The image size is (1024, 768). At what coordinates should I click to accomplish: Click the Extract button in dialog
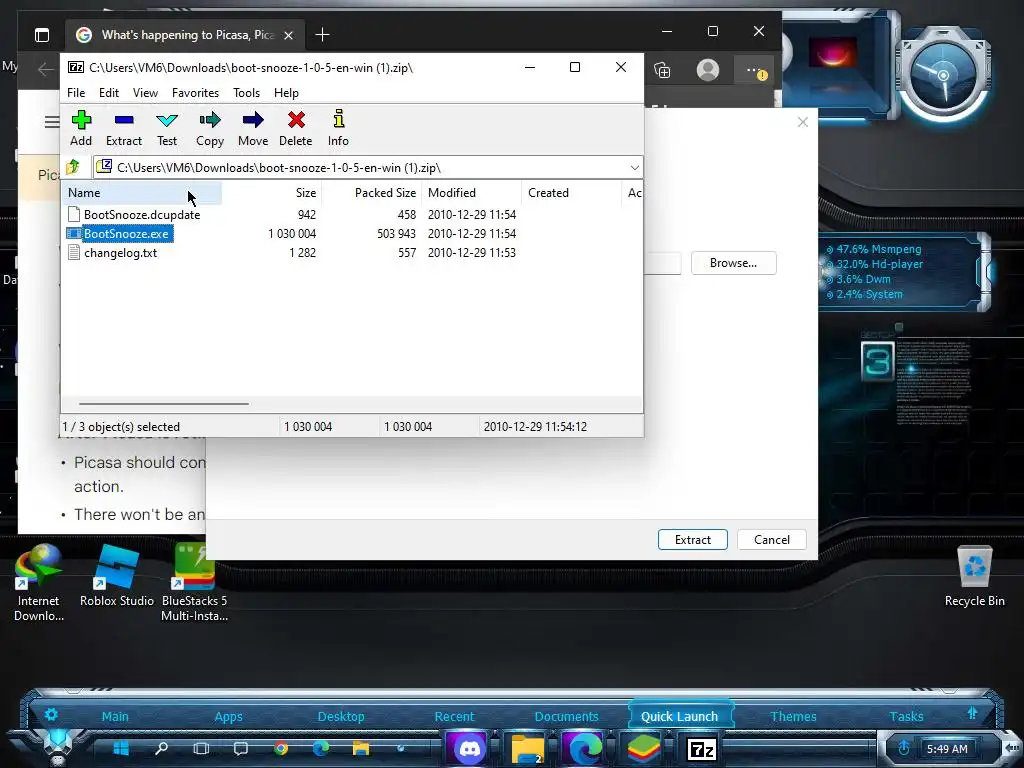click(x=692, y=539)
